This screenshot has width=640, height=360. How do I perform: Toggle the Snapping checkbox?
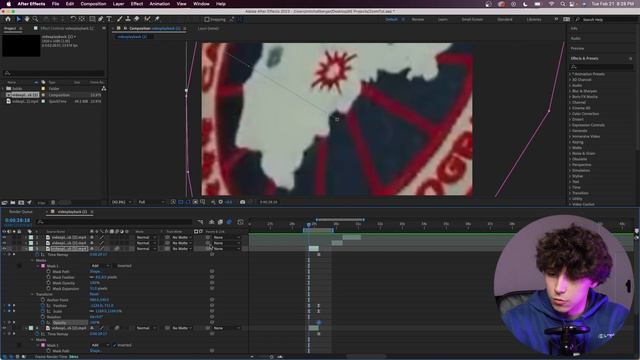(207, 19)
